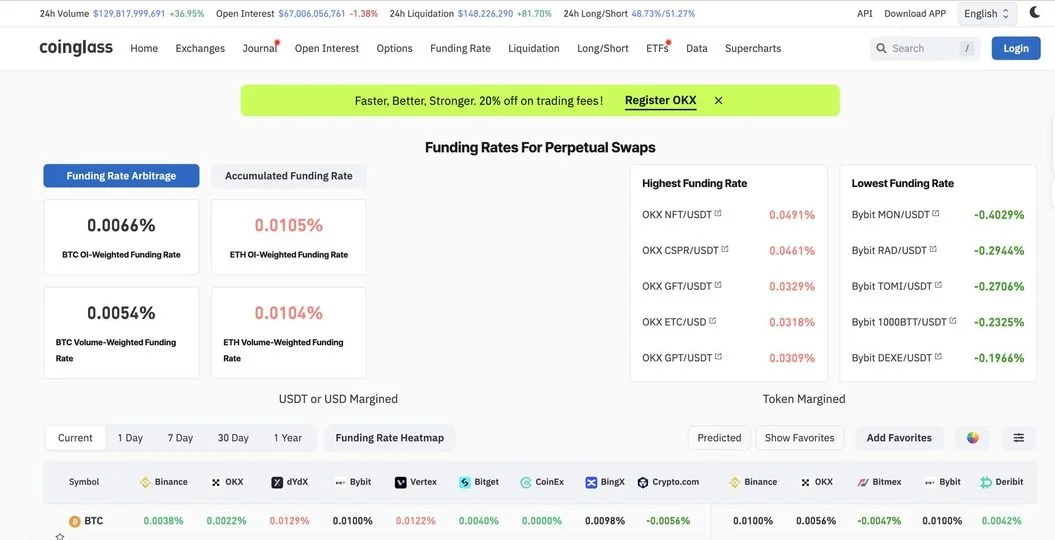
Task: Toggle dark mode moon icon
Action: tap(1034, 13)
